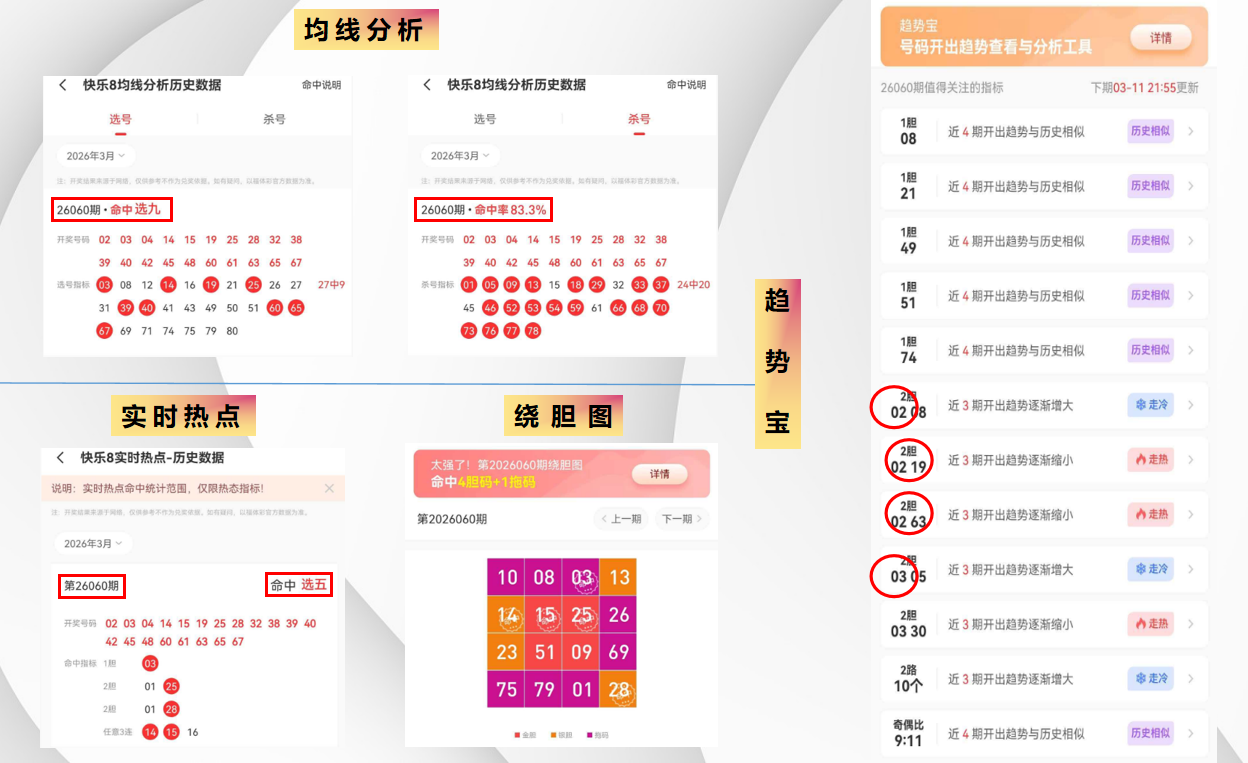
Task: Click the 24中20 hit count
Action: coord(693,285)
